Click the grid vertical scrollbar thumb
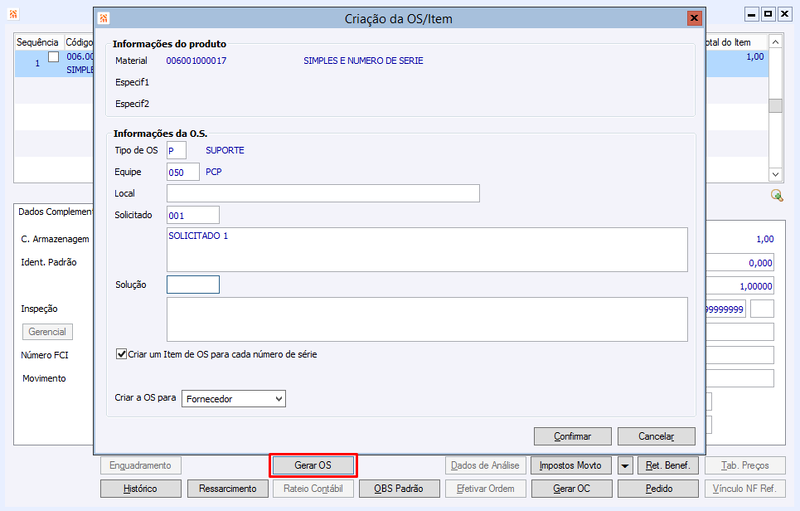The height and width of the screenshot is (511, 800). [776, 106]
